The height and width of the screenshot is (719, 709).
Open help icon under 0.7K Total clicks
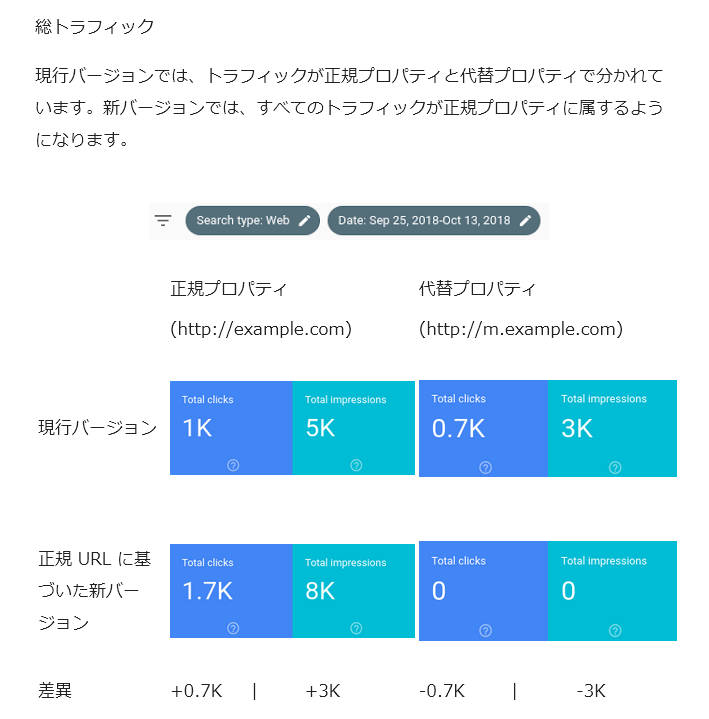point(486,468)
